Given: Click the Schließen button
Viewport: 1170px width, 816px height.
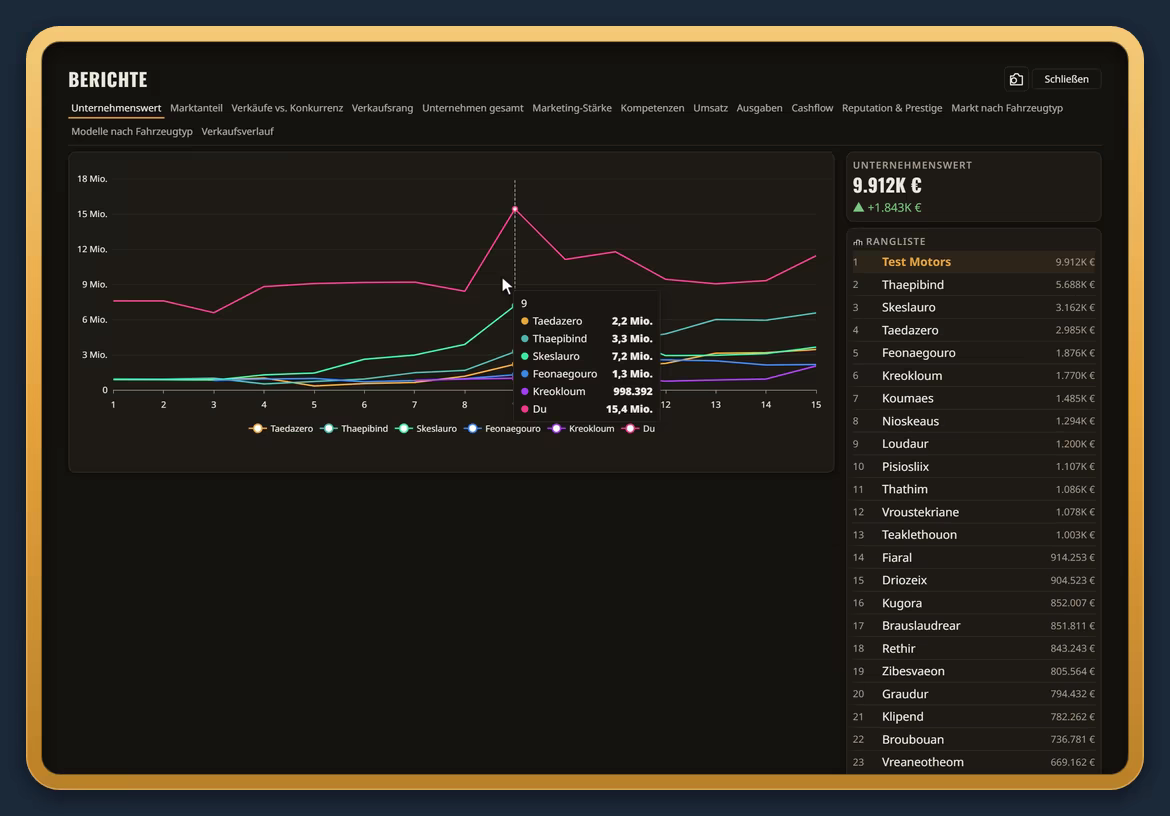Looking at the screenshot, I should (x=1066, y=79).
